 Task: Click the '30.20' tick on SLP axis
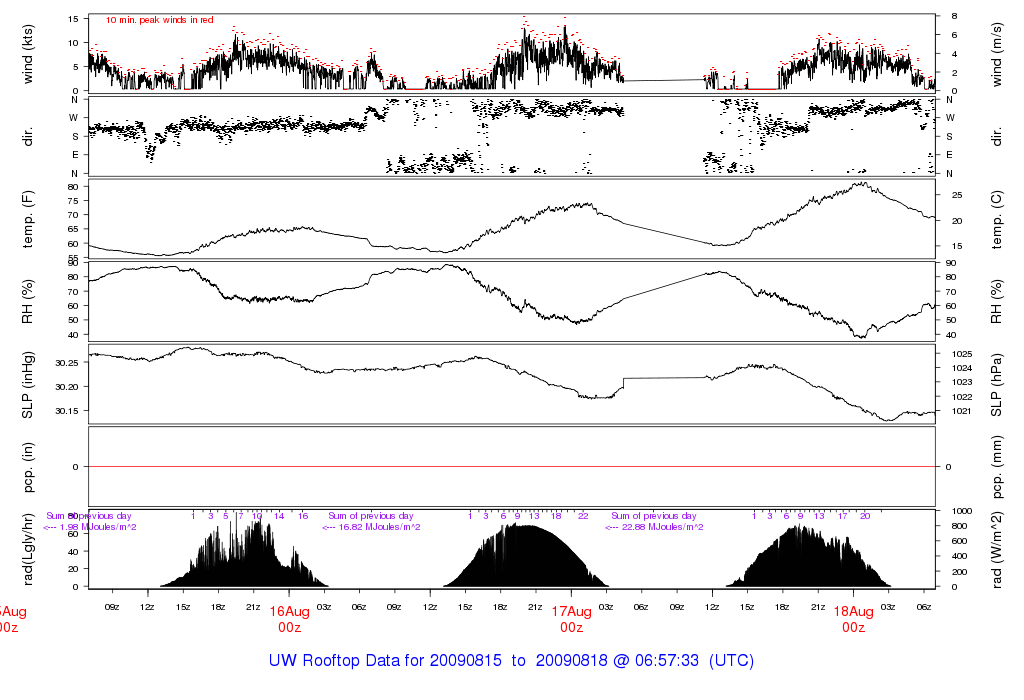(67, 387)
